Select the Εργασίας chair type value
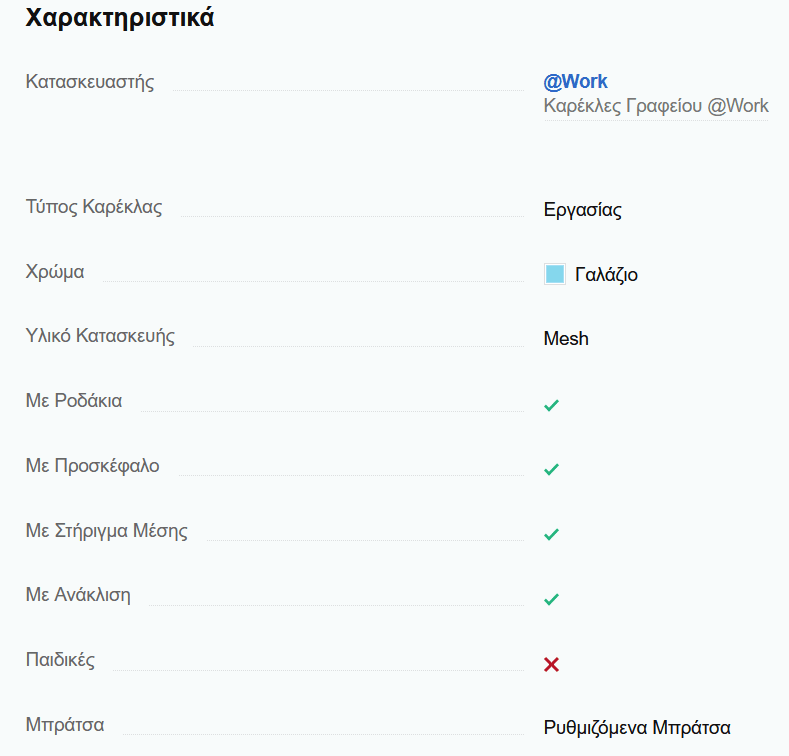The image size is (789, 756). [583, 210]
